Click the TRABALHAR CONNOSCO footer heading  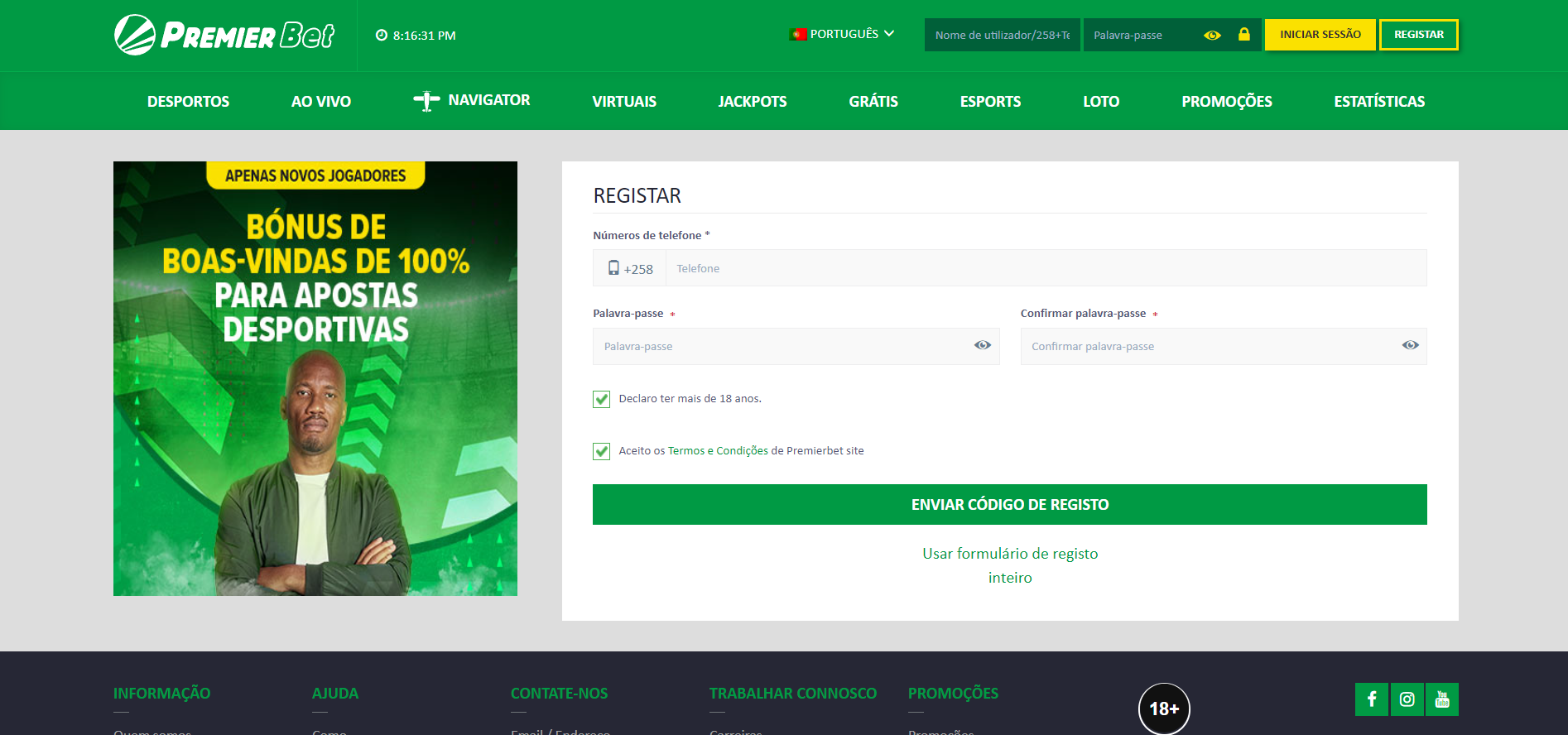click(x=793, y=694)
